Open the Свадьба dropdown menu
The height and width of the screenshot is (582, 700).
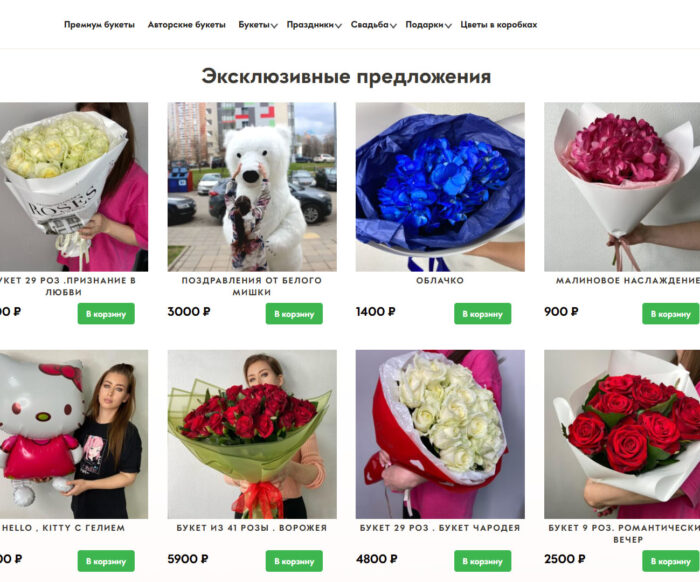[x=373, y=25]
